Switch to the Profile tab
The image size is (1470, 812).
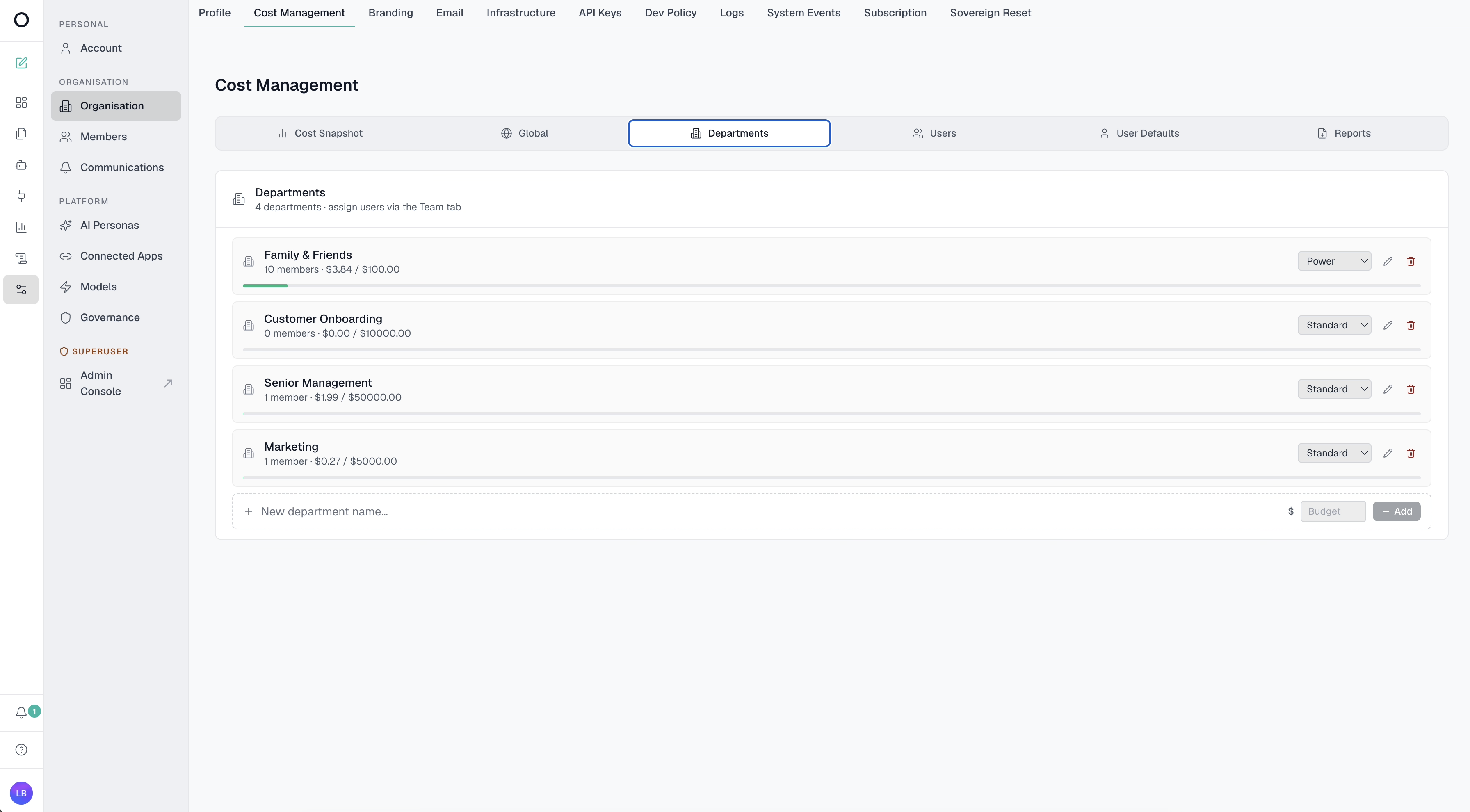click(x=215, y=13)
